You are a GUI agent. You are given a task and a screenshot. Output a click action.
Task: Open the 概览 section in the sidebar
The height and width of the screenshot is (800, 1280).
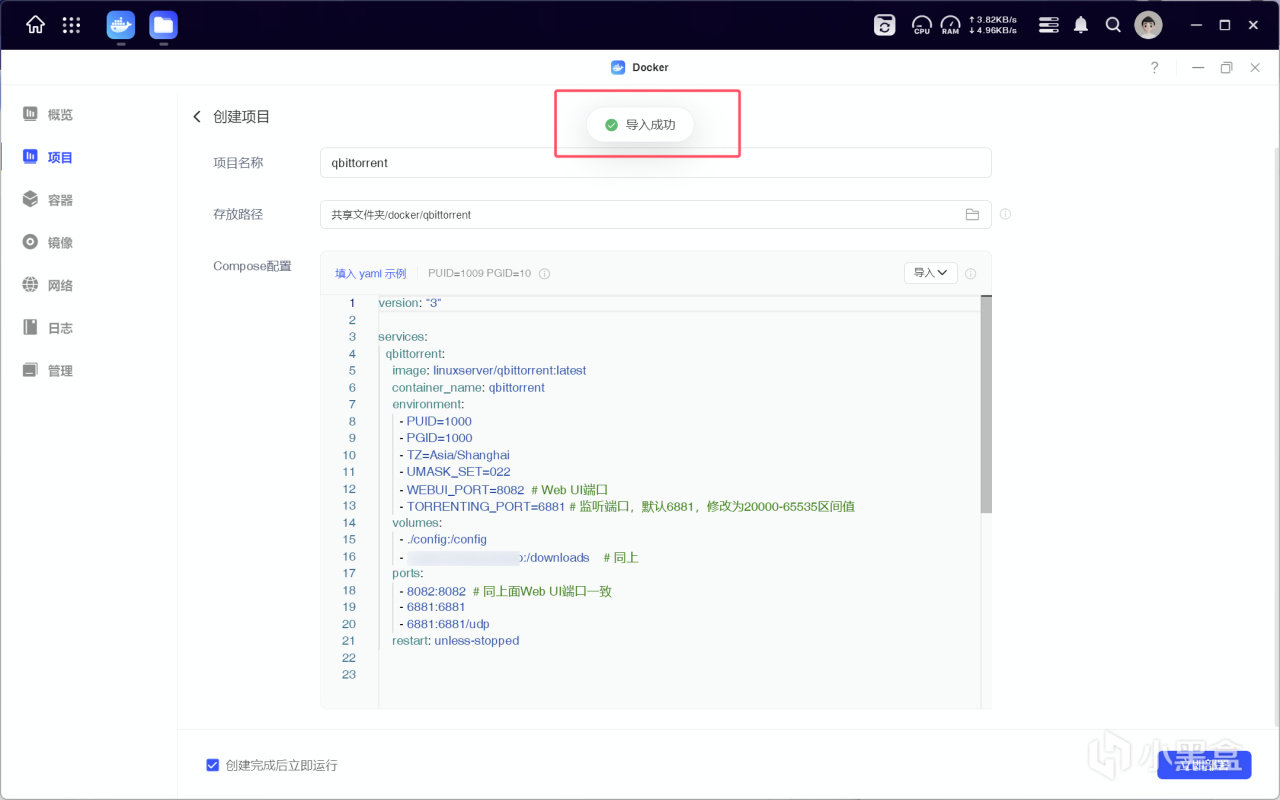[49, 115]
